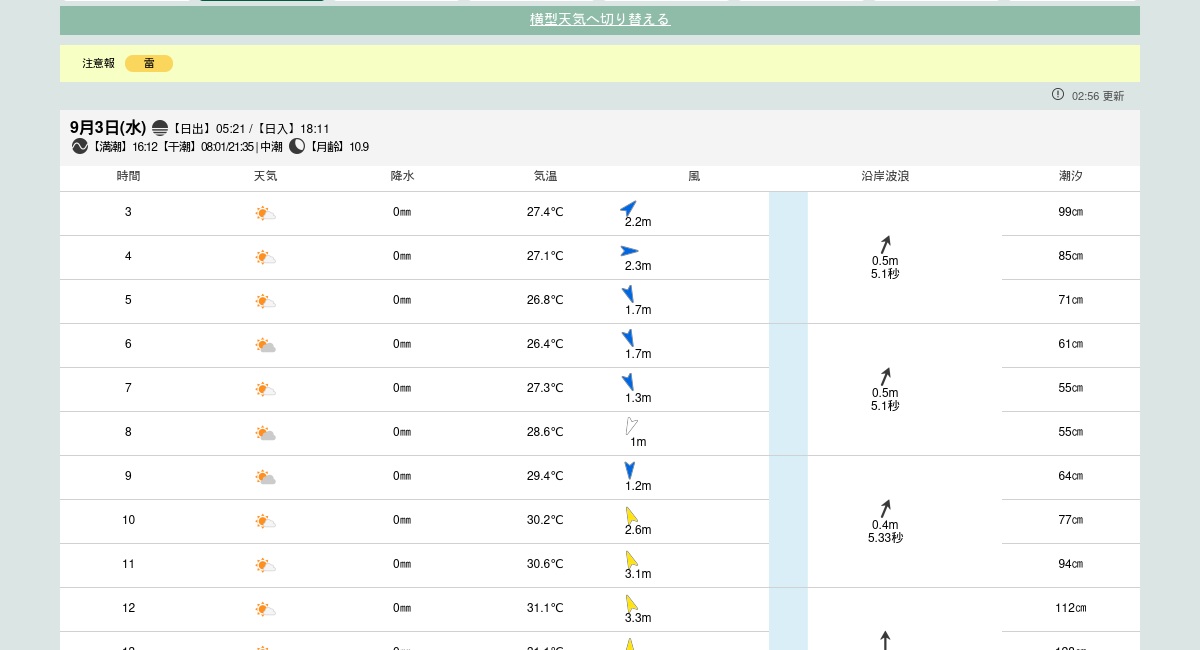
Task: Click the yellow wind arrow above 3.1m
Action: point(631,559)
